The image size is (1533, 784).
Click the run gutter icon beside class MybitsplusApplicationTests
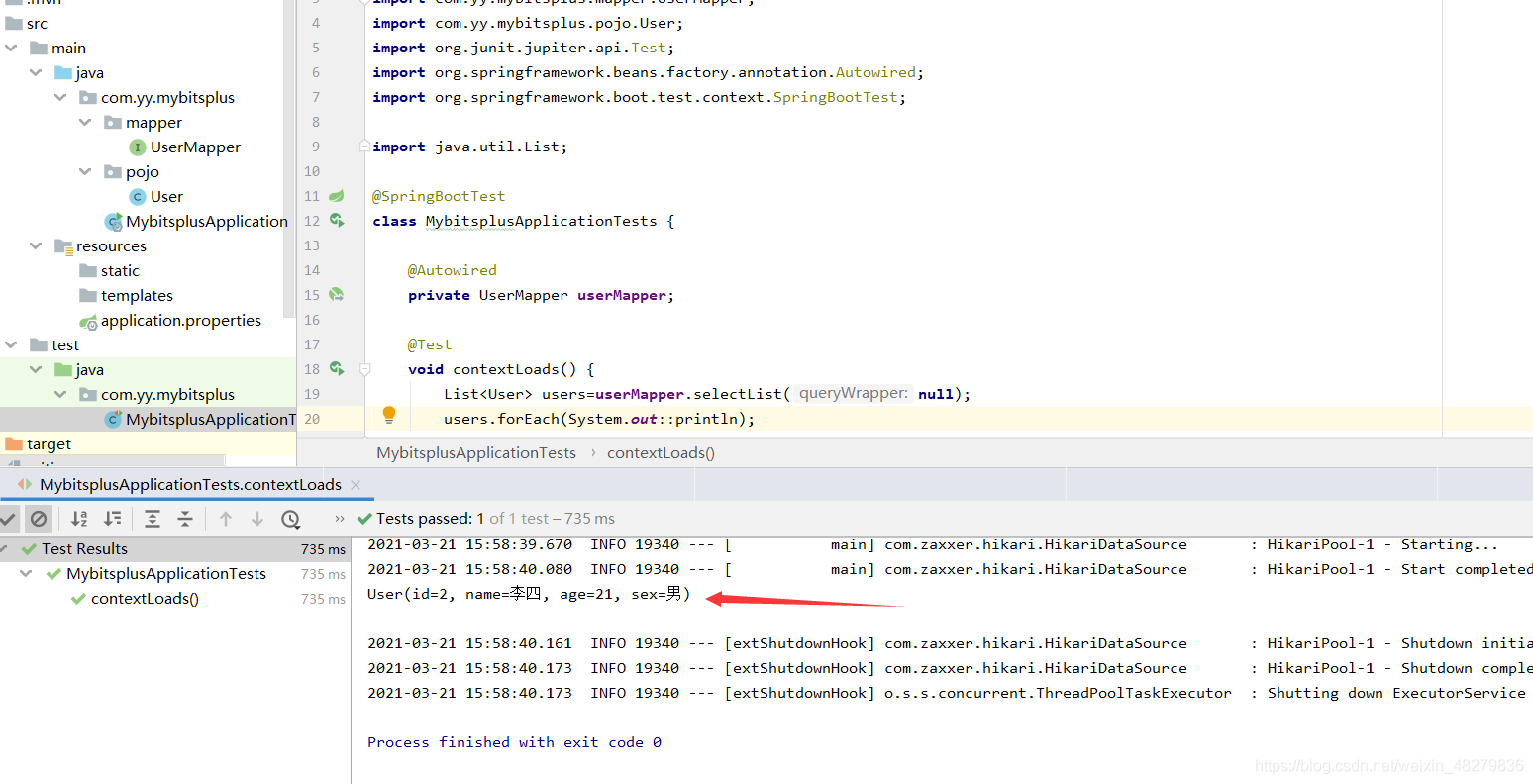coord(337,221)
